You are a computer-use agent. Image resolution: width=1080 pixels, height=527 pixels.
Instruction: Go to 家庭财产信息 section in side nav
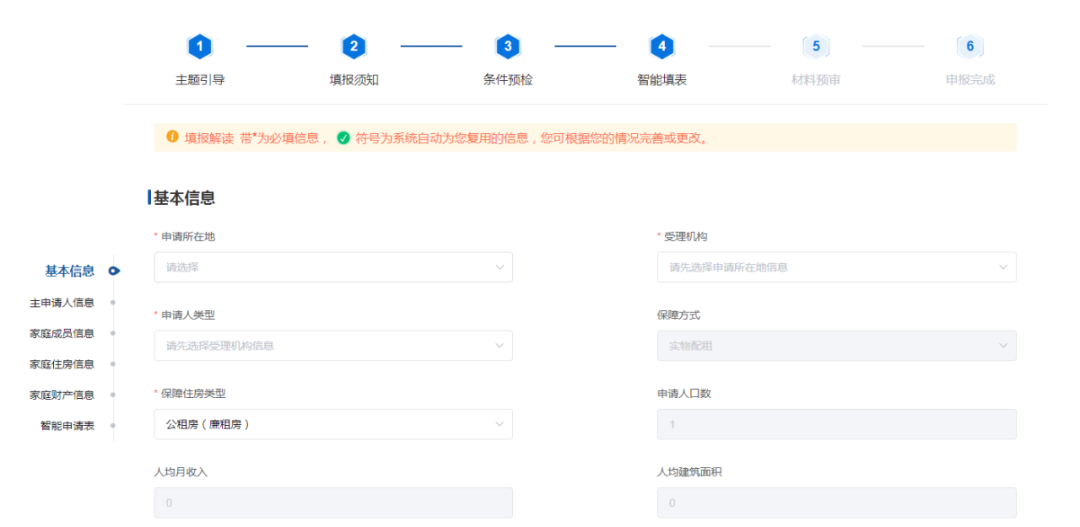click(62, 395)
